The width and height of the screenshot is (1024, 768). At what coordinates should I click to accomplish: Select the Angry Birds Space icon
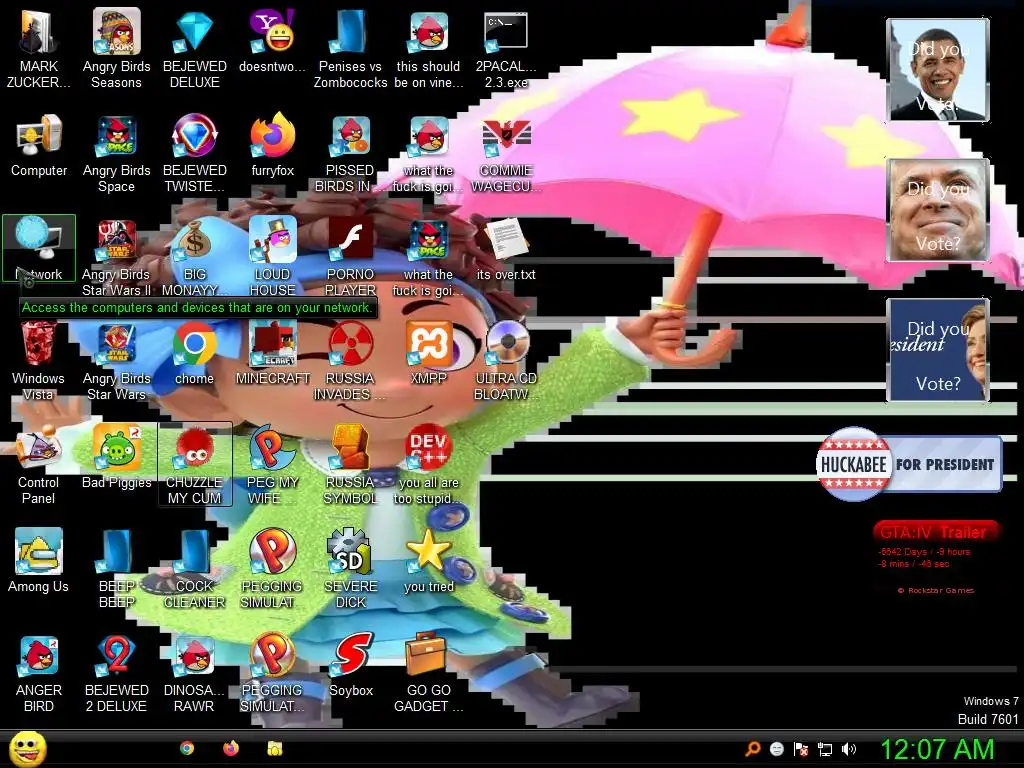click(116, 153)
